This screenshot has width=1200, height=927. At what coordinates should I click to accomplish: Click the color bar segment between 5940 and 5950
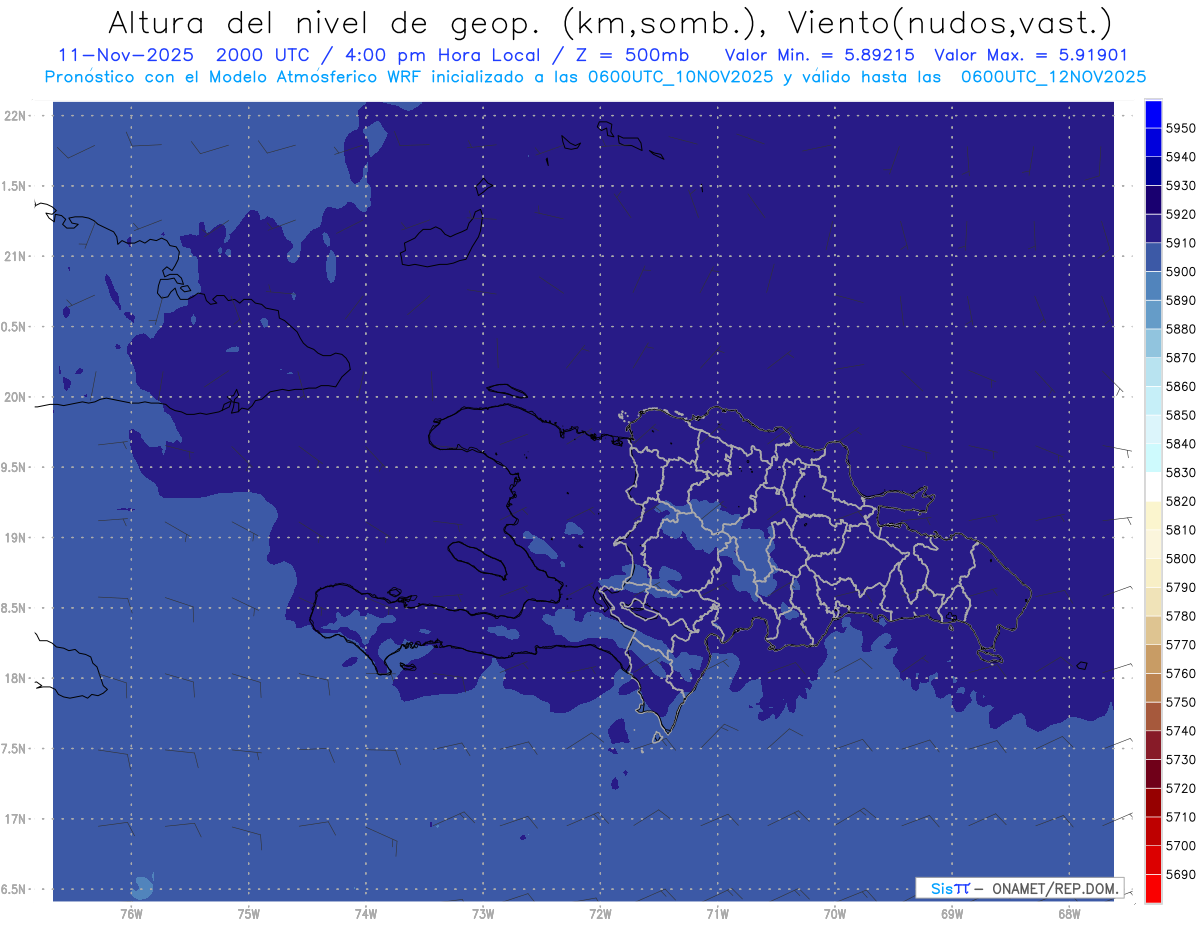click(x=1153, y=143)
